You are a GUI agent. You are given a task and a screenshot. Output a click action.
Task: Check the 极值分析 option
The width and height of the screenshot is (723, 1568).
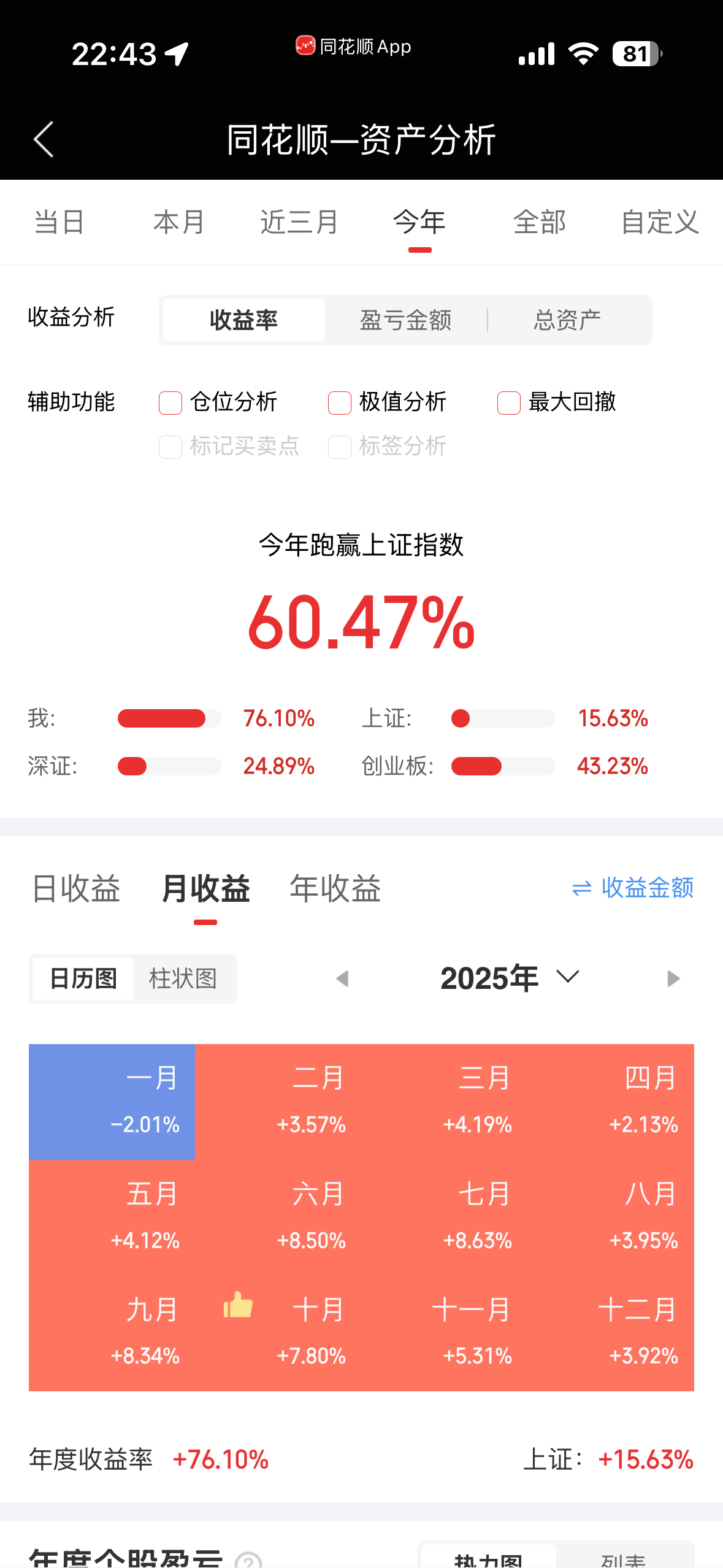(340, 403)
